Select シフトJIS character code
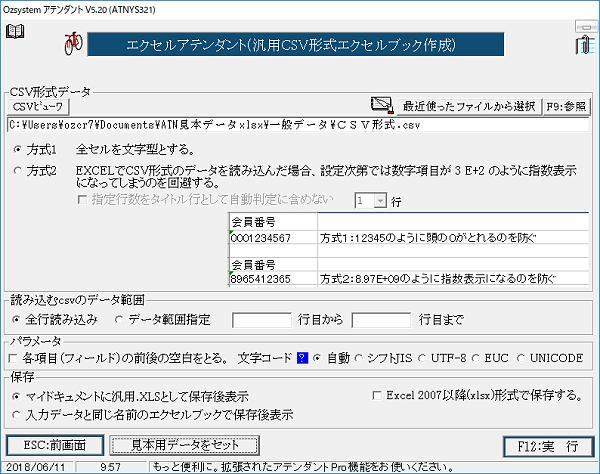 coord(359,358)
